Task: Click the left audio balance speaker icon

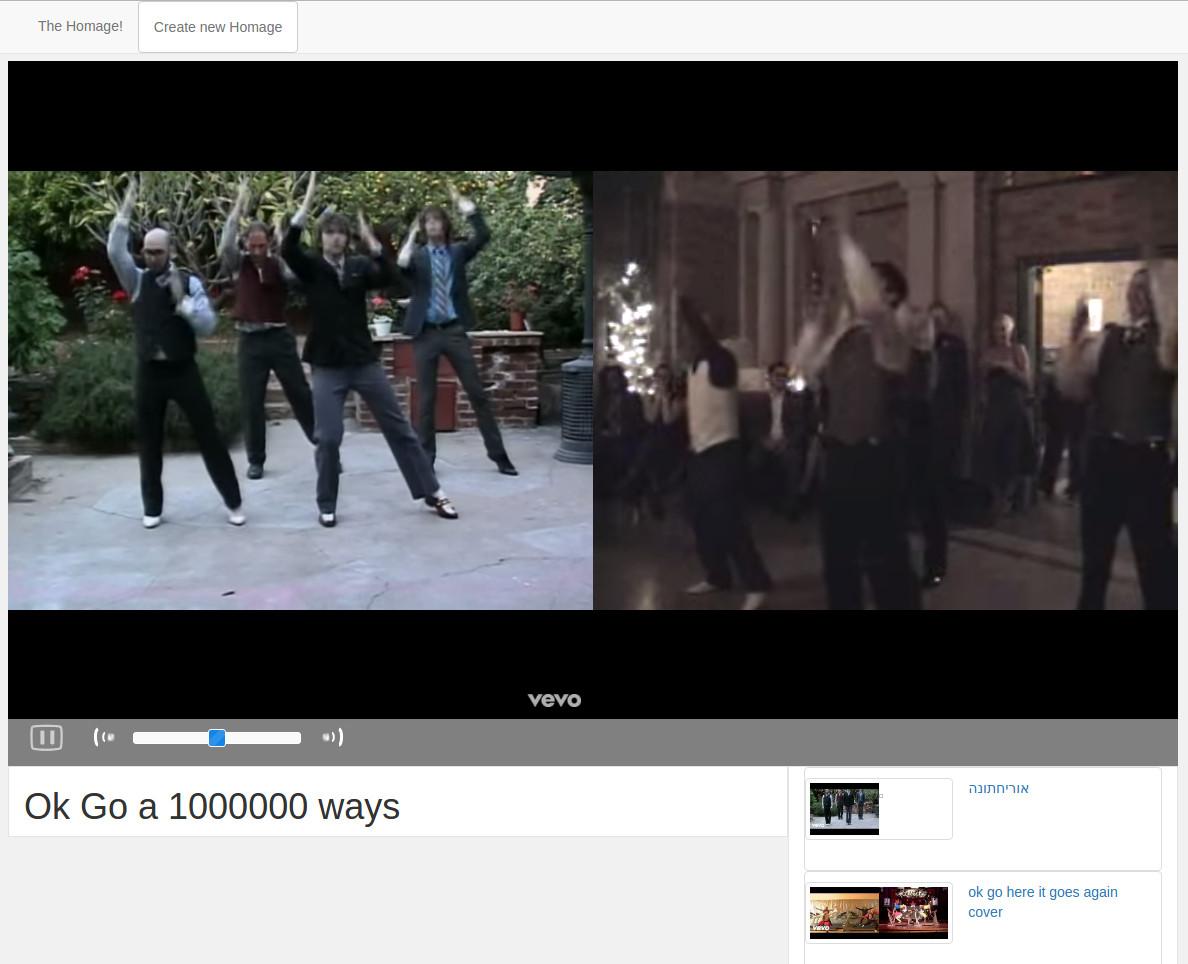Action: point(104,737)
